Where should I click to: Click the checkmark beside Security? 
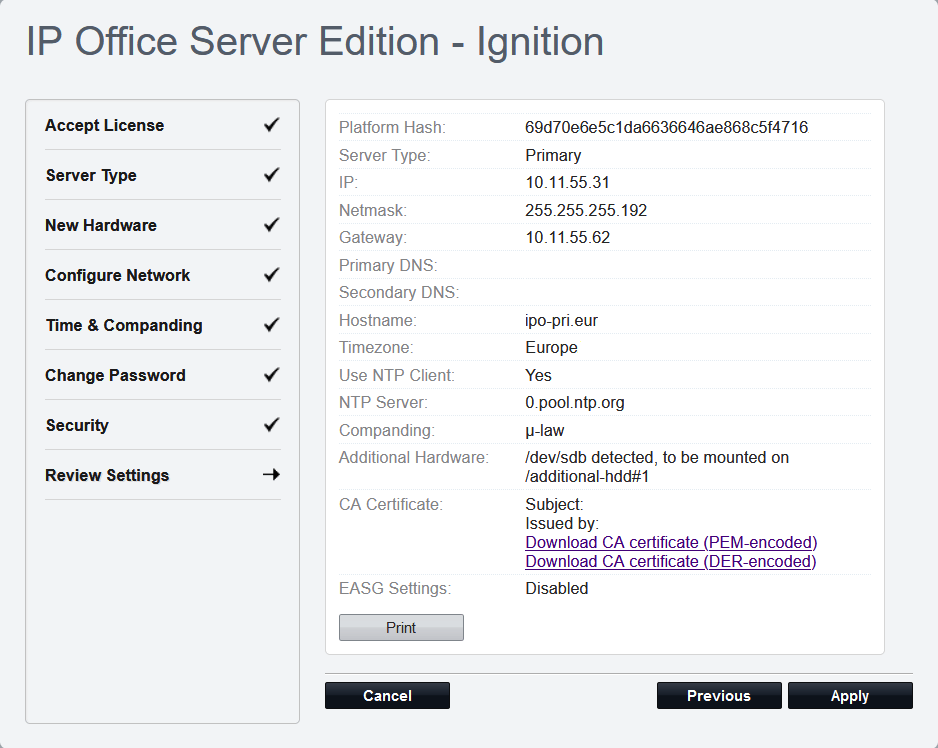point(272,425)
